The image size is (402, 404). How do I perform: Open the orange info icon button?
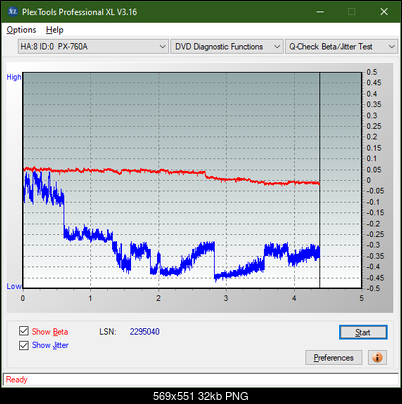[x=377, y=358]
